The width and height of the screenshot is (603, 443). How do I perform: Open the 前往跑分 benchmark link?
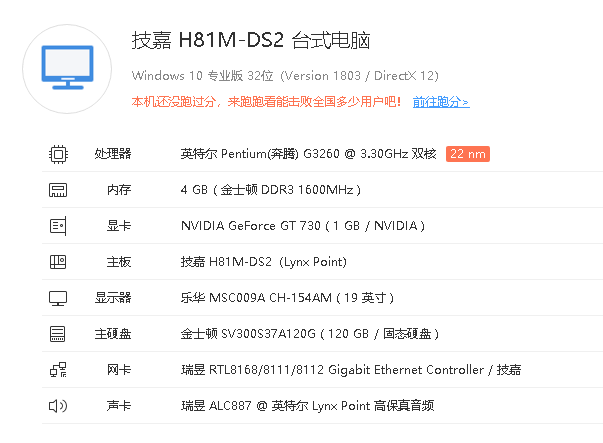[x=441, y=102]
